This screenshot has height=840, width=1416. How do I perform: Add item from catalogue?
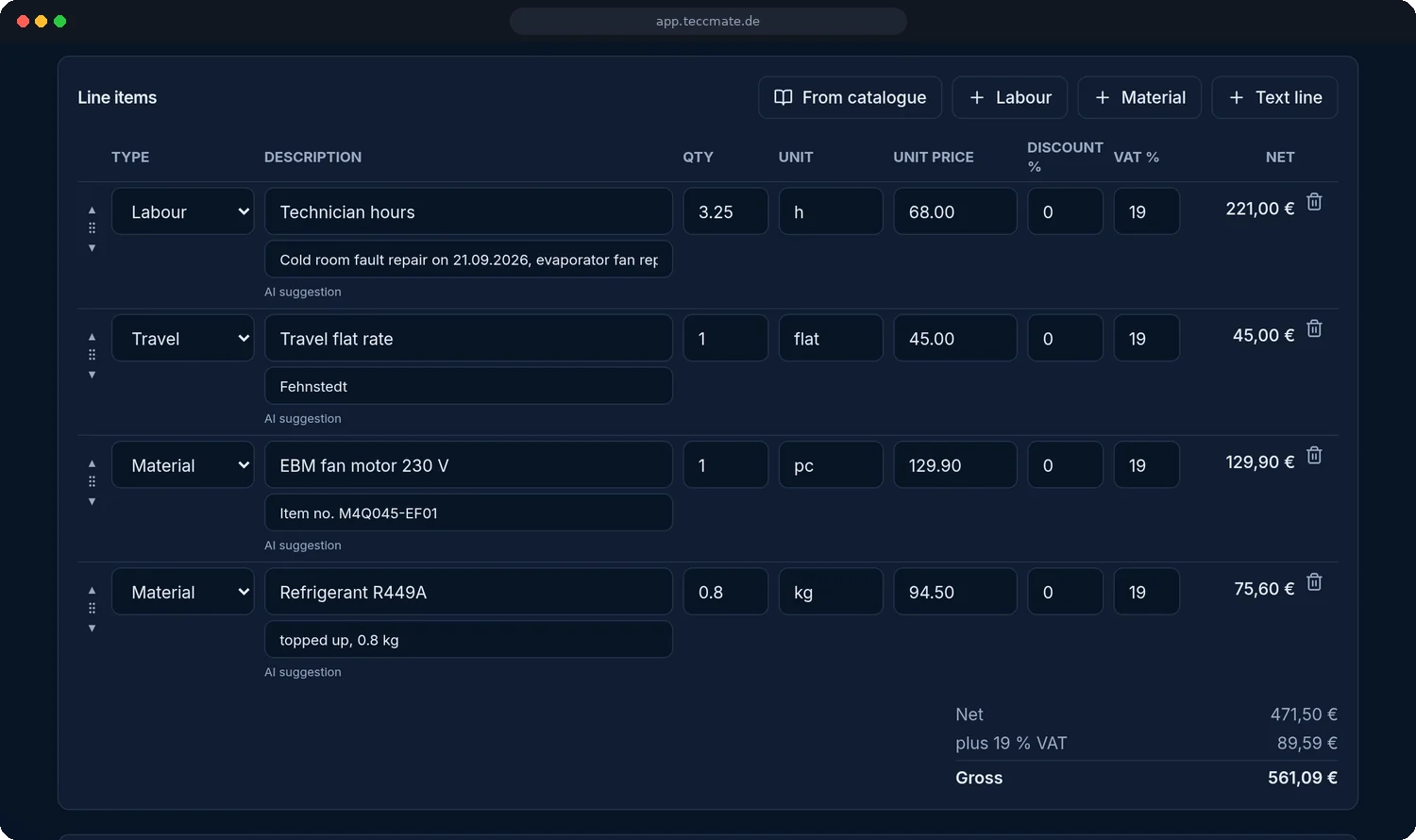point(850,97)
